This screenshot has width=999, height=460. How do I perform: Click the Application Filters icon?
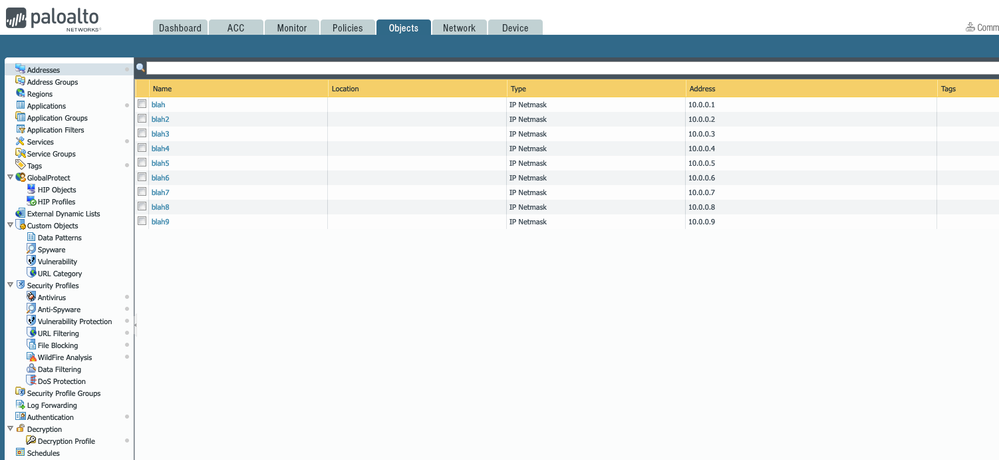pos(20,129)
